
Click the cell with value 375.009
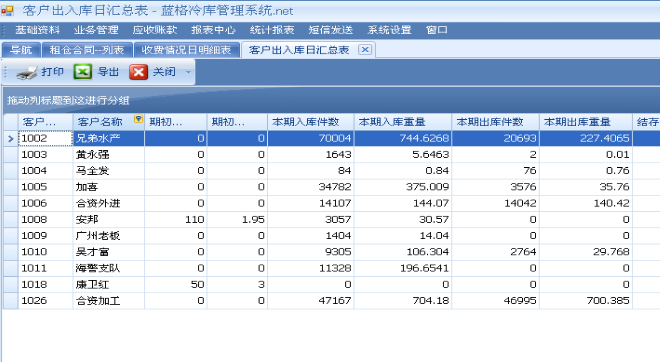[403, 187]
